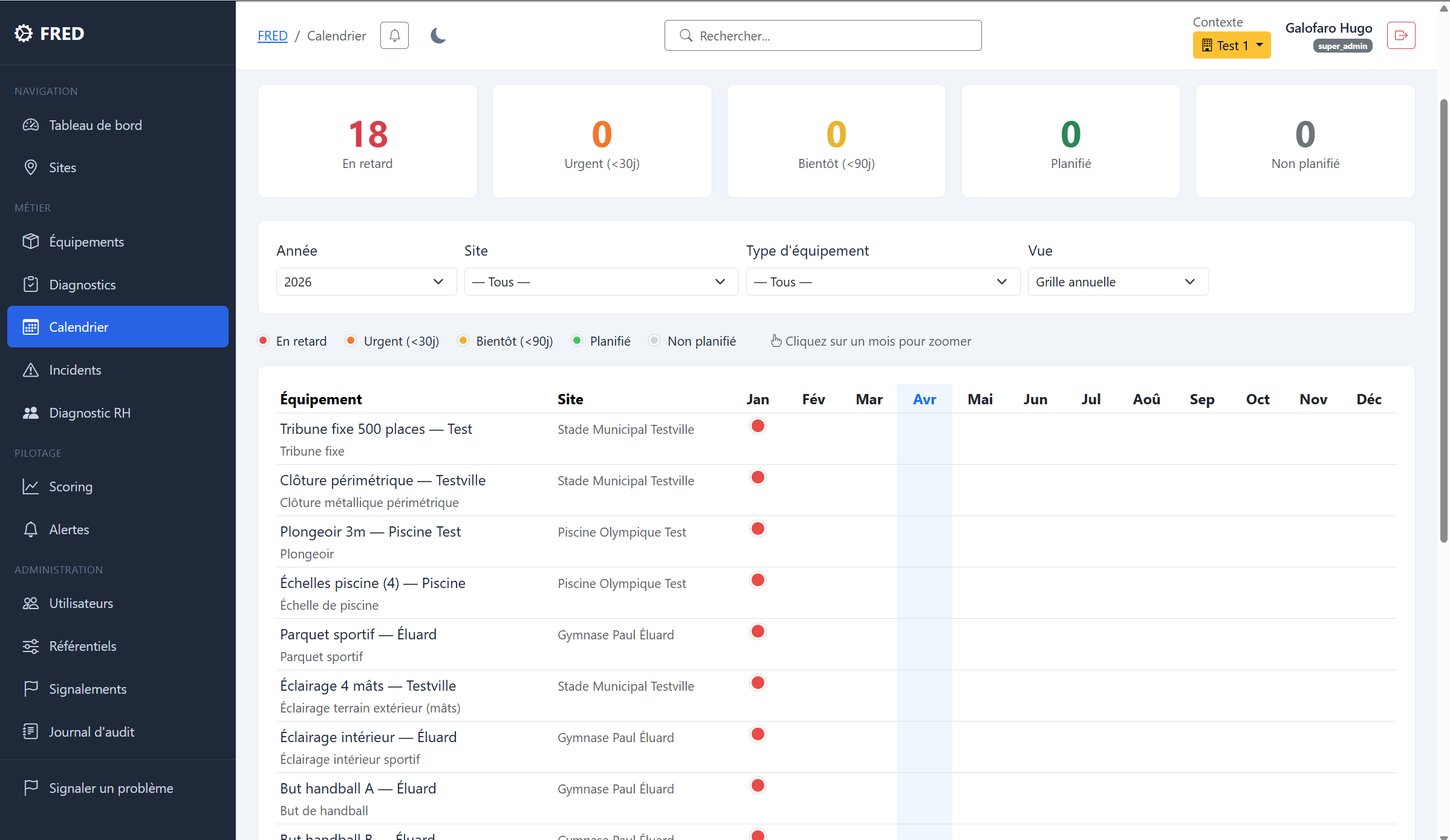Click the FRED breadcrumb link
Screen dimensions: 1450x840
click(x=272, y=36)
